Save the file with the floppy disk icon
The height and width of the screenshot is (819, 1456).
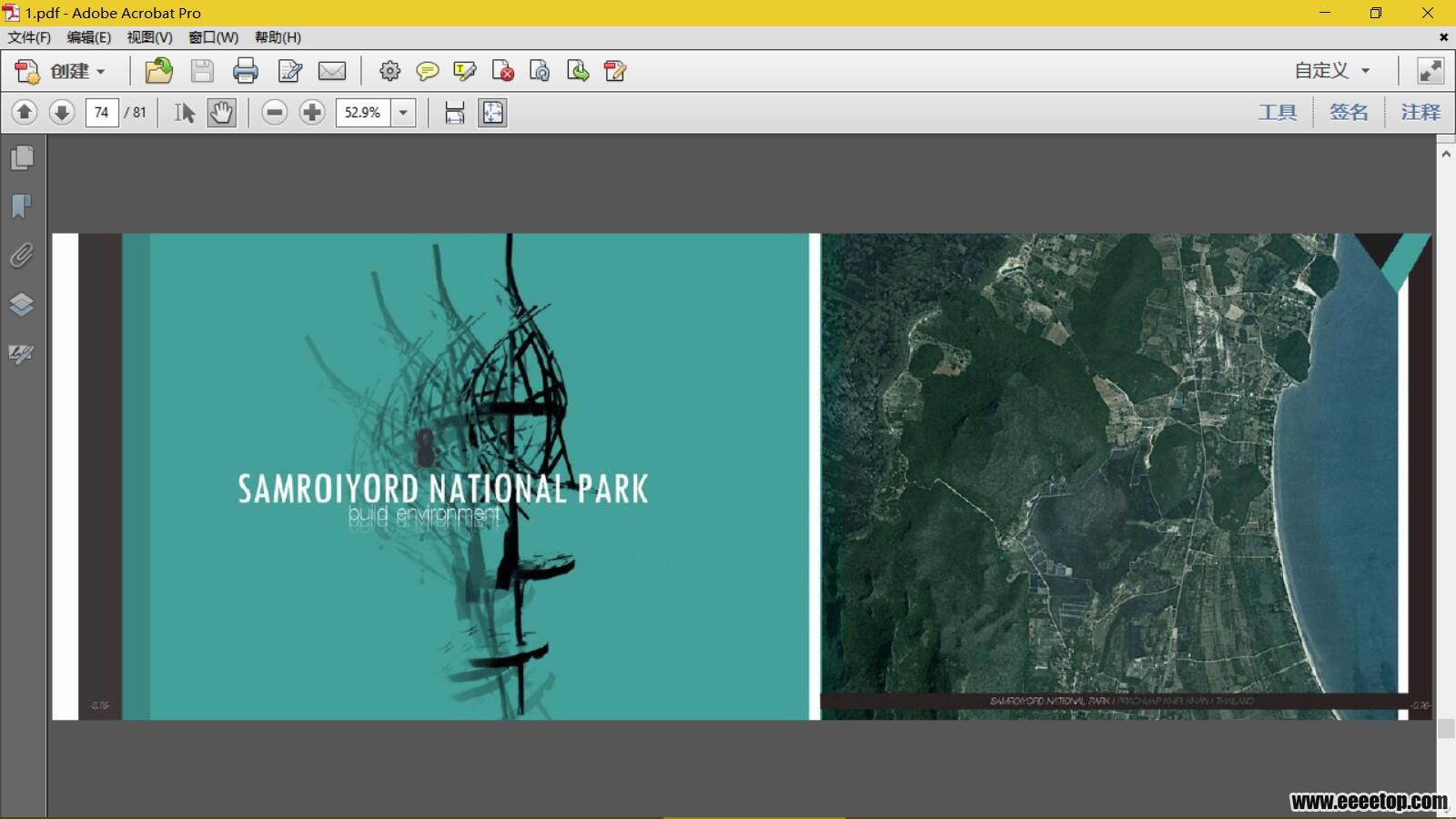pyautogui.click(x=202, y=71)
